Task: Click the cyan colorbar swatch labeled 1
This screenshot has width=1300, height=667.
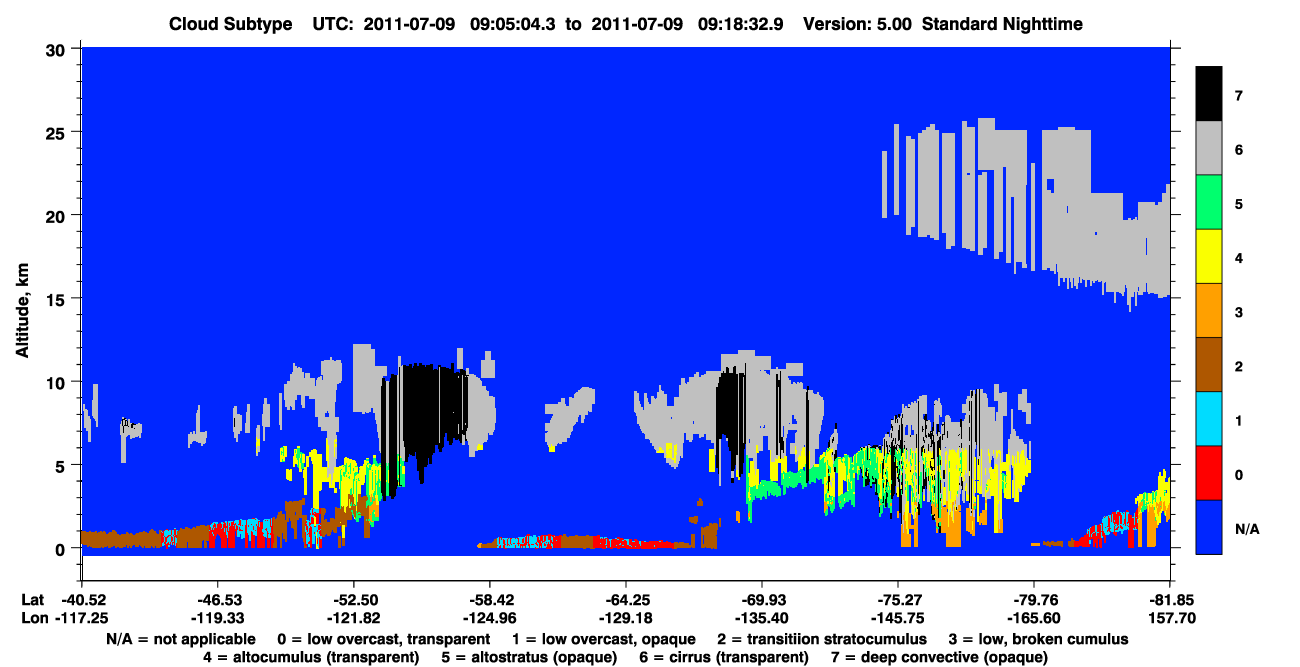Action: 1209,419
